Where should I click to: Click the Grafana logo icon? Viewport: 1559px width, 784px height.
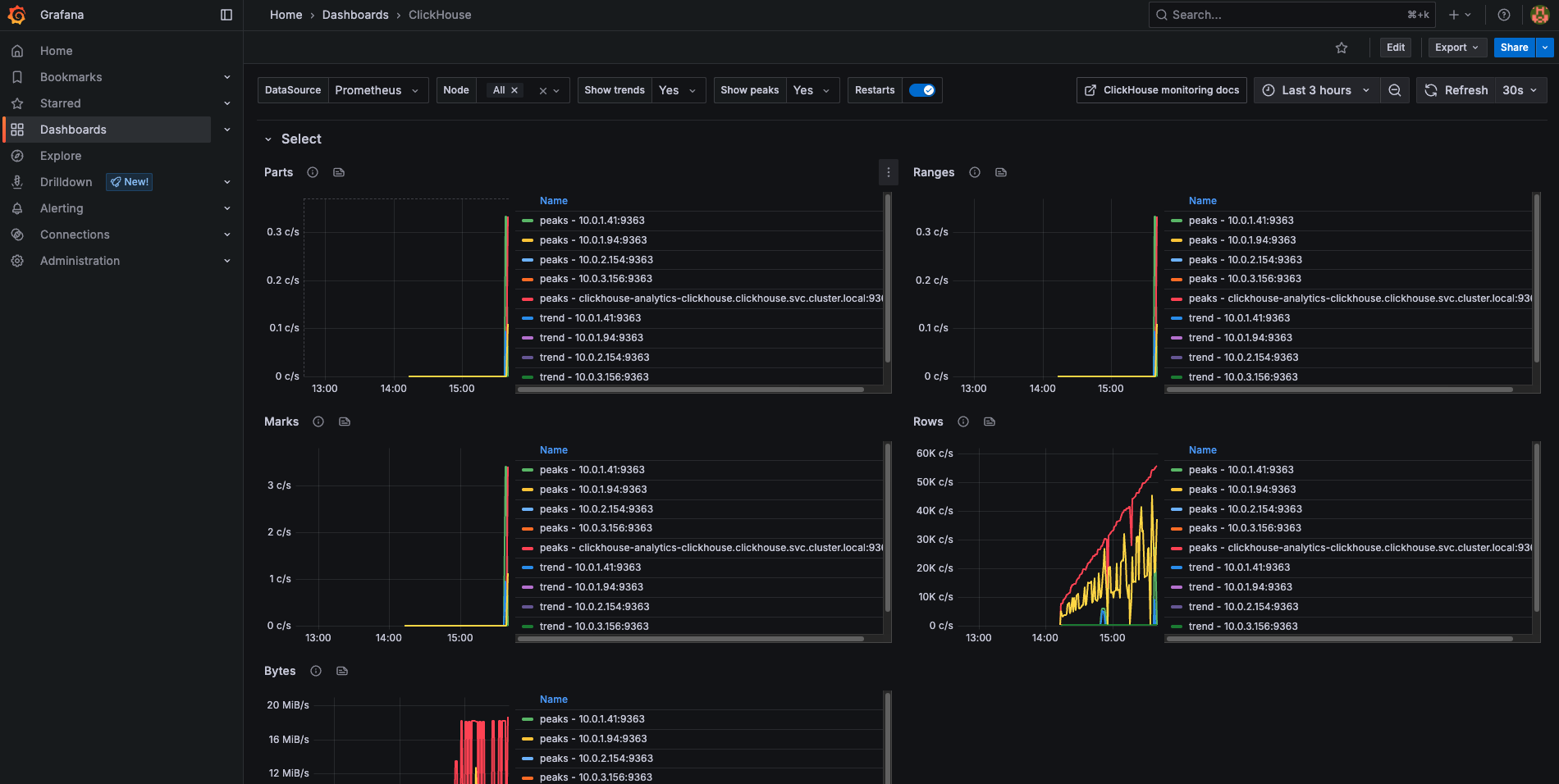[x=16, y=15]
